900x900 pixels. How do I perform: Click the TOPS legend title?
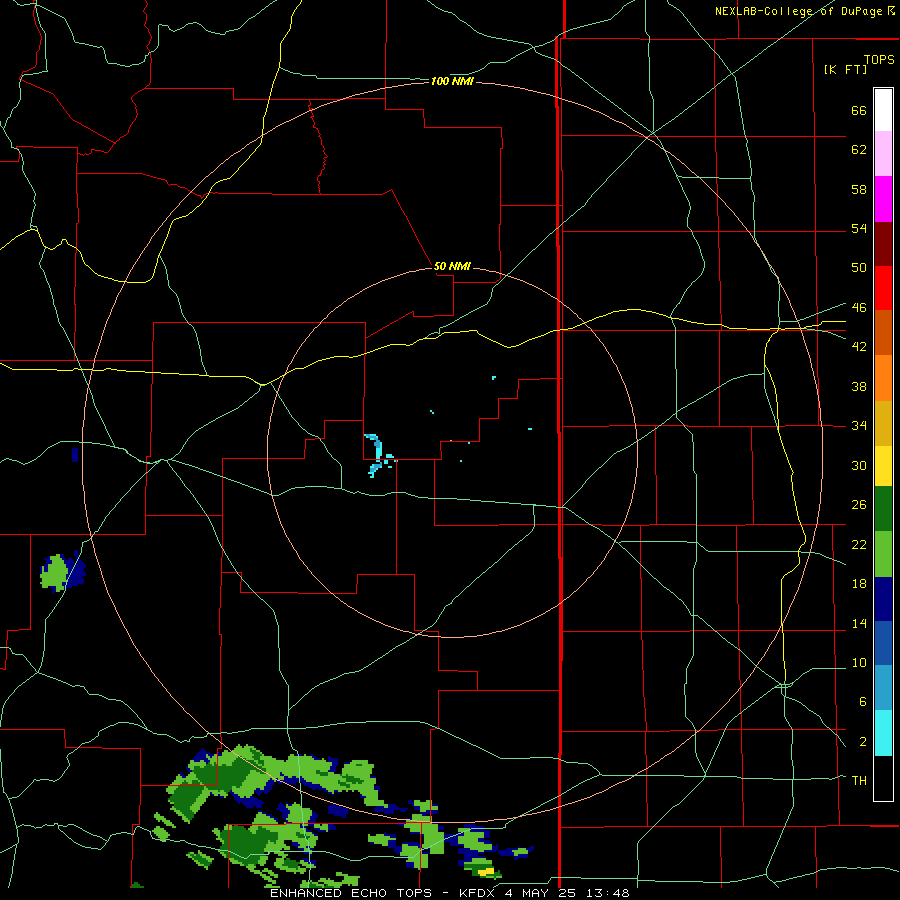pos(879,59)
